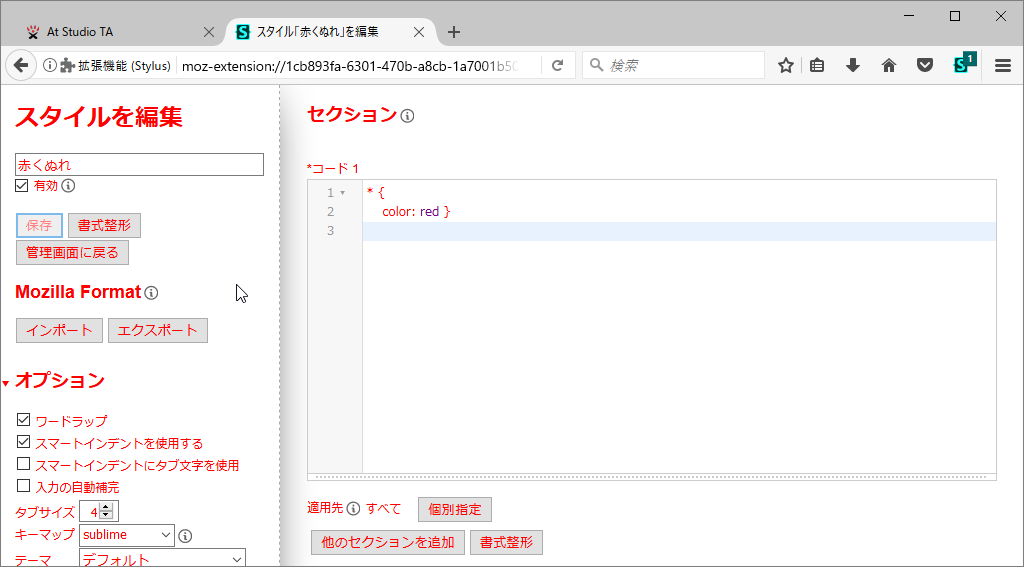Open the site information icon in address bar
This screenshot has width=1024, height=567.
pyautogui.click(x=49, y=65)
